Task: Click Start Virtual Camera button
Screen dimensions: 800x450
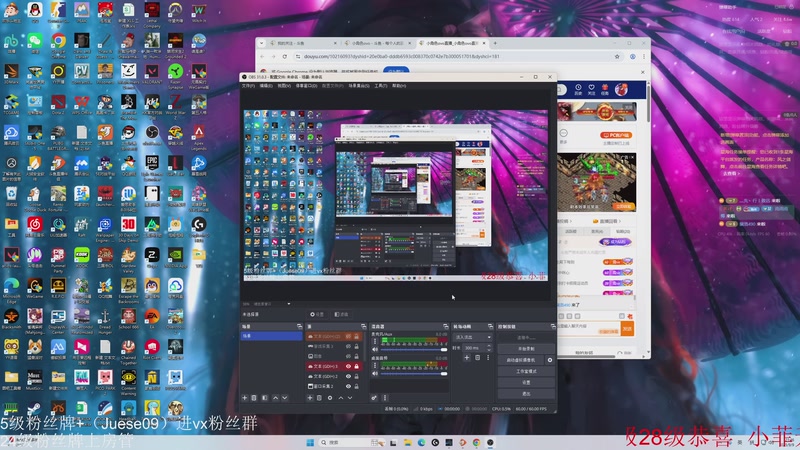Action: 520,360
